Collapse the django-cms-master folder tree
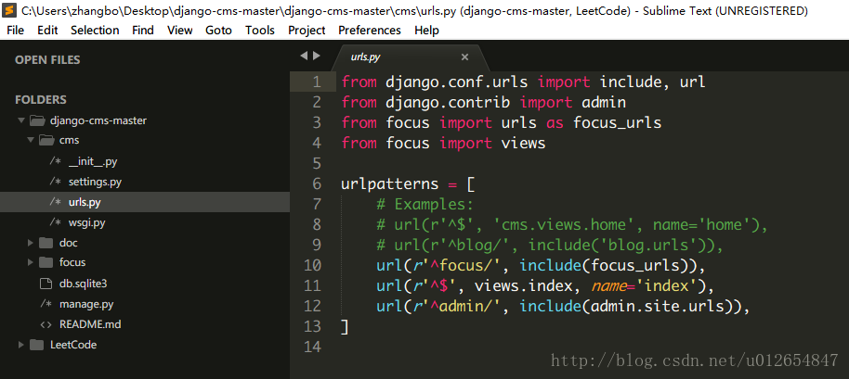This screenshot has height=379, width=849. 21,121
